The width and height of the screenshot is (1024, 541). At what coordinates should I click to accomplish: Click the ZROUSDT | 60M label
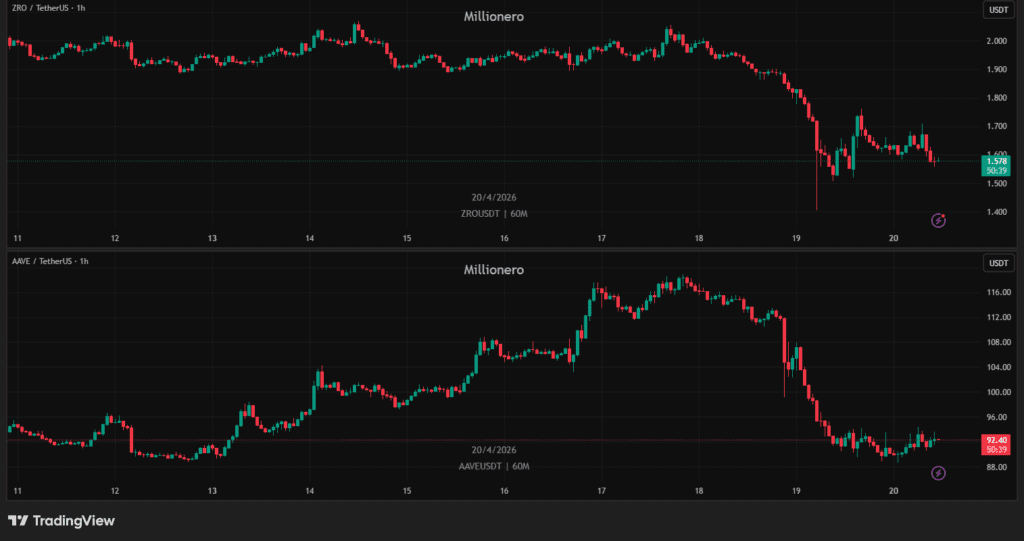(494, 214)
